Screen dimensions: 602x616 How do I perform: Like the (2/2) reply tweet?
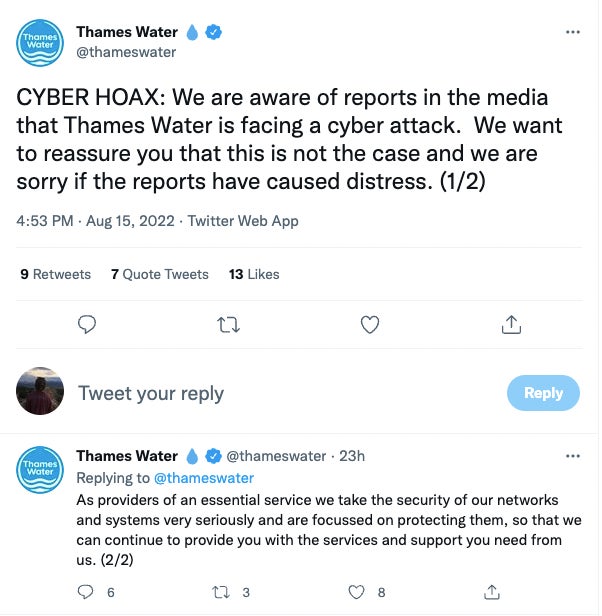(x=357, y=592)
